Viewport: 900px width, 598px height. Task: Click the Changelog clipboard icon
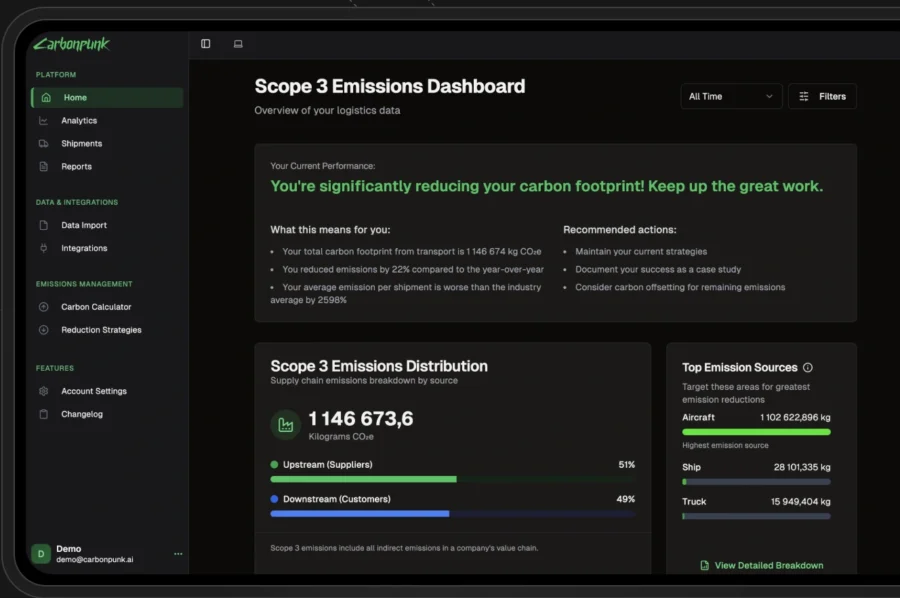(x=44, y=414)
